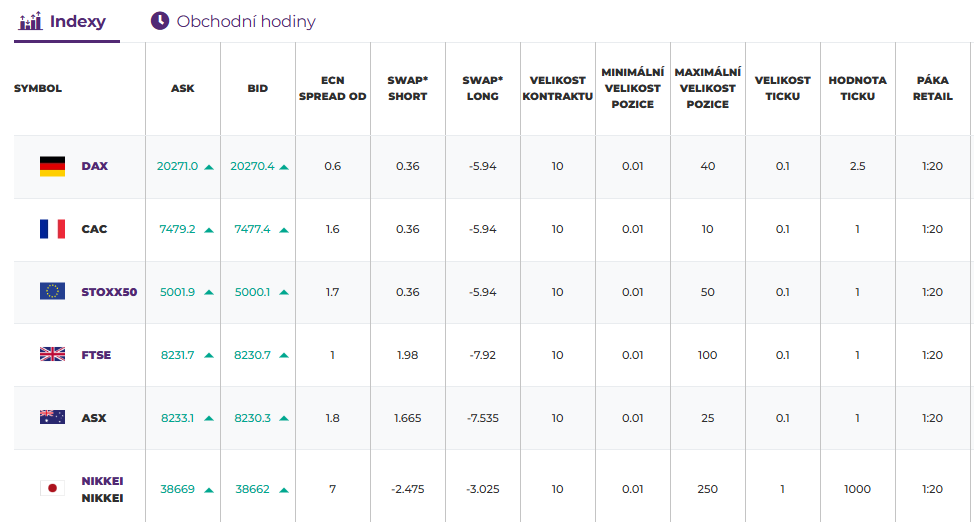Click the green up arrow beside NIKKEI bid price
This screenshot has width=974, height=522.
[284, 490]
